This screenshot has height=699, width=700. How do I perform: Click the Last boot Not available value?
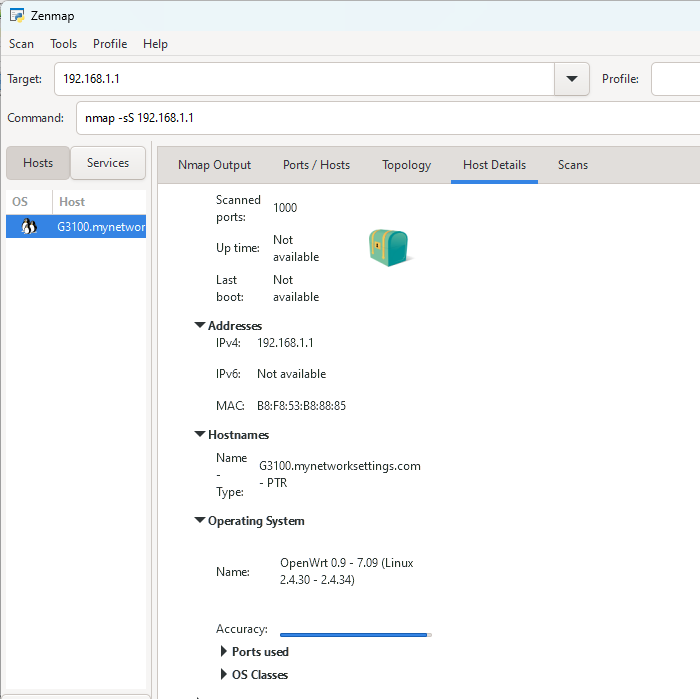coord(296,288)
